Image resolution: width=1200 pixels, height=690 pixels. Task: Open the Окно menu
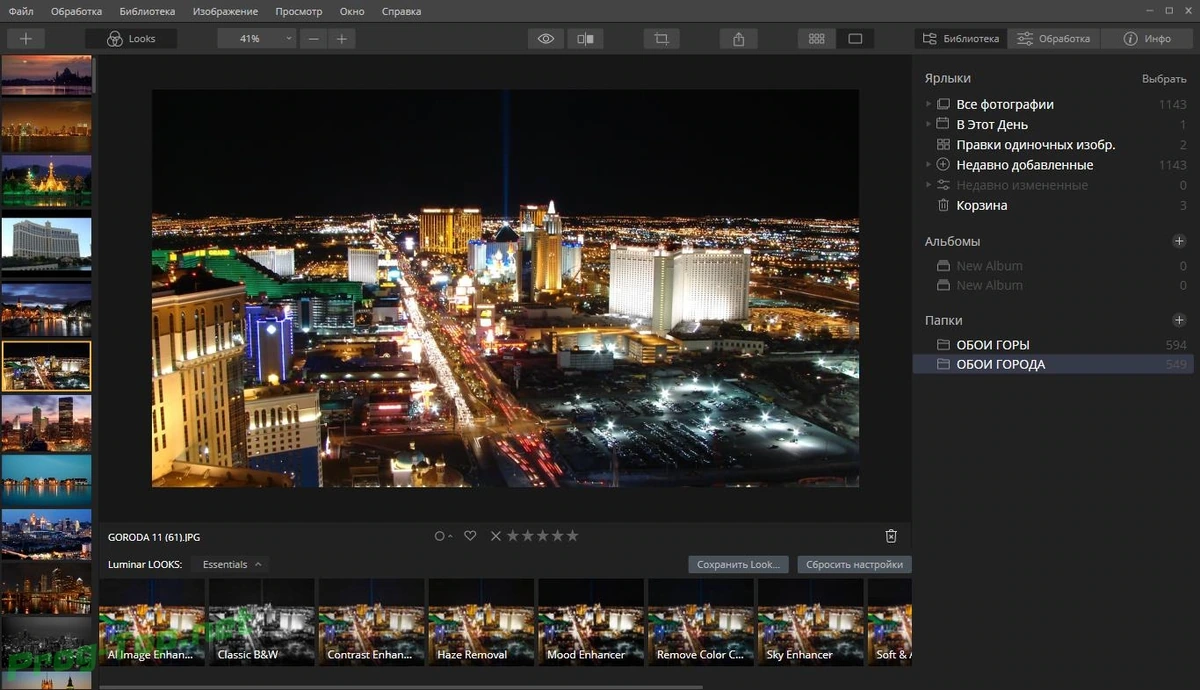352,11
